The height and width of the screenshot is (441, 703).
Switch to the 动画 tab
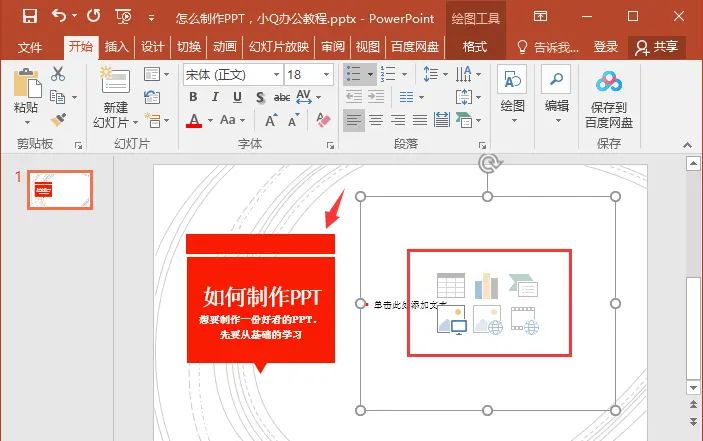click(x=225, y=46)
